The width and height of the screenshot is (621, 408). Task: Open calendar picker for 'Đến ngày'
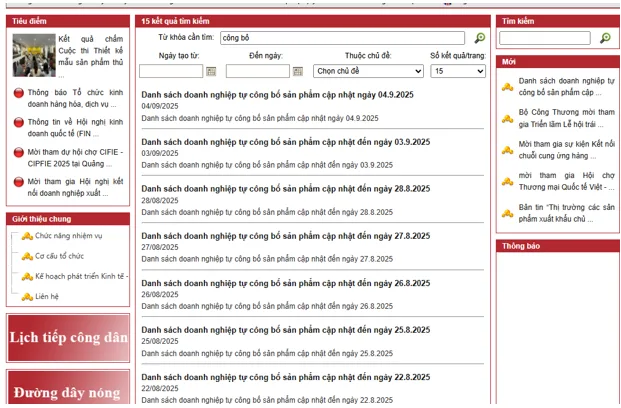click(298, 71)
